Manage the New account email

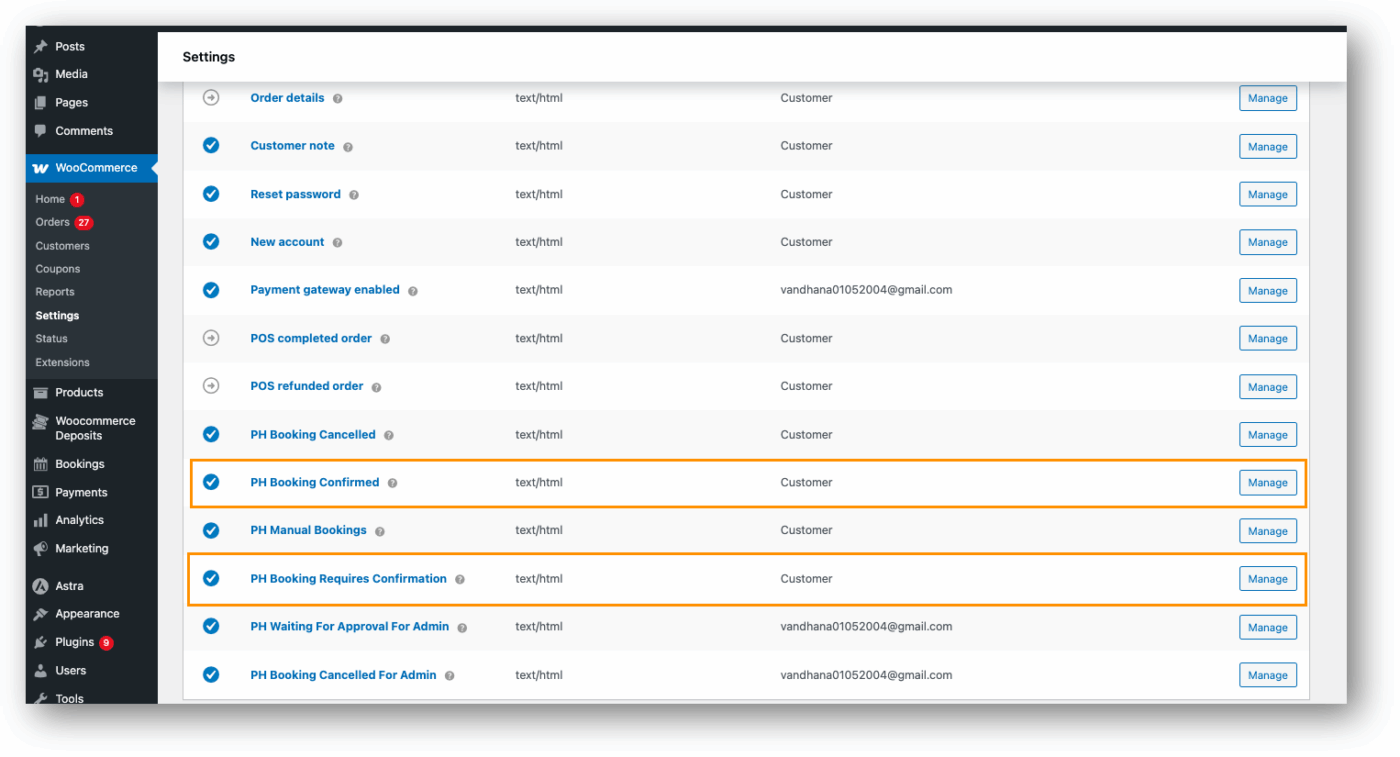[x=1268, y=242]
